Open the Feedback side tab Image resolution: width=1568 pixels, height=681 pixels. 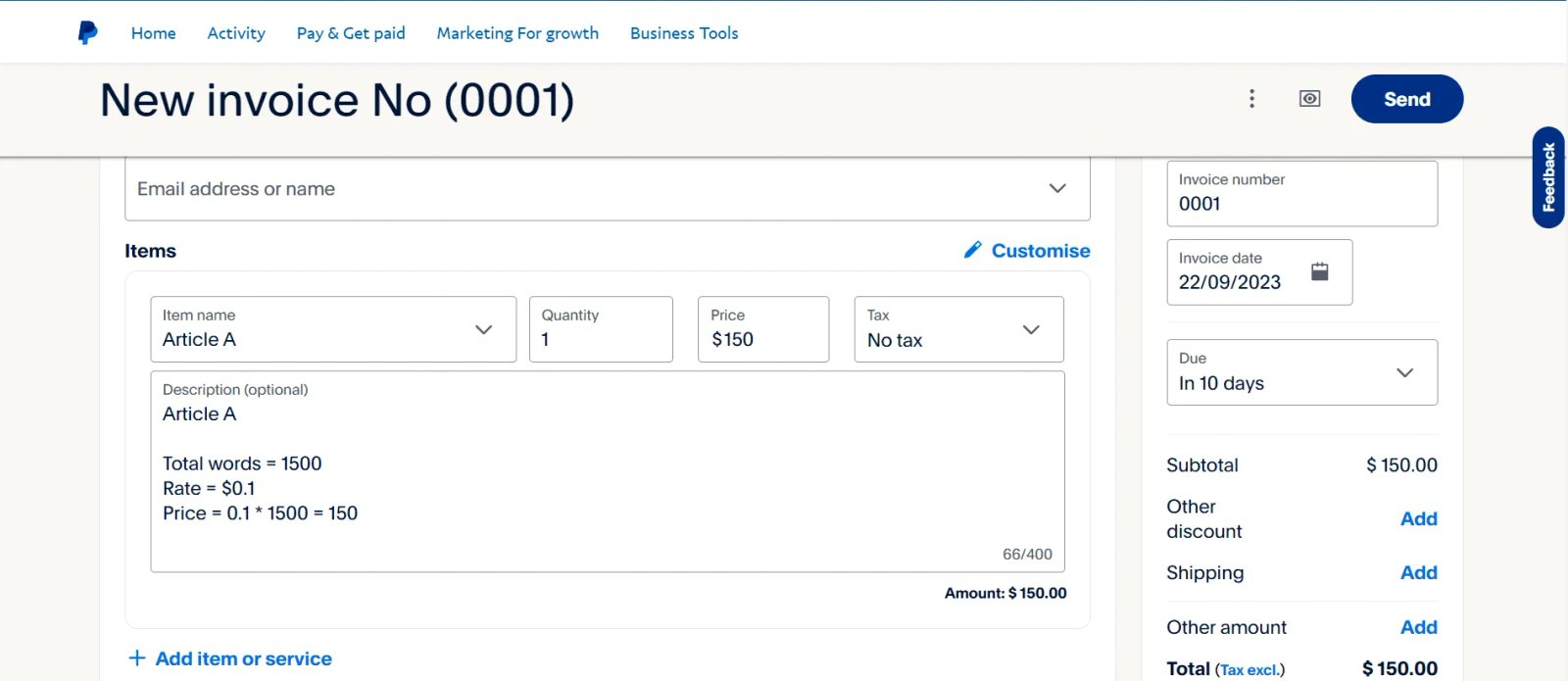coord(1548,177)
